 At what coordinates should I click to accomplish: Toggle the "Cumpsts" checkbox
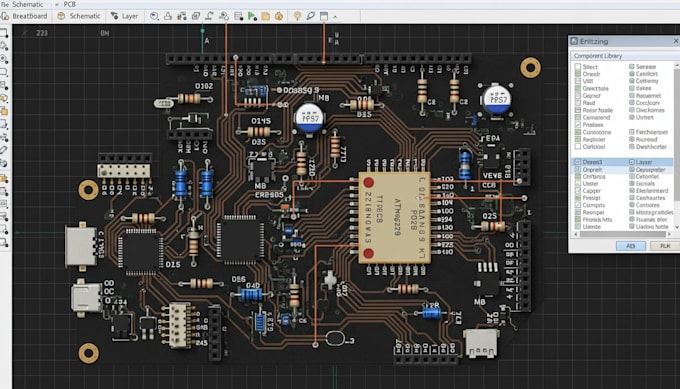click(578, 205)
